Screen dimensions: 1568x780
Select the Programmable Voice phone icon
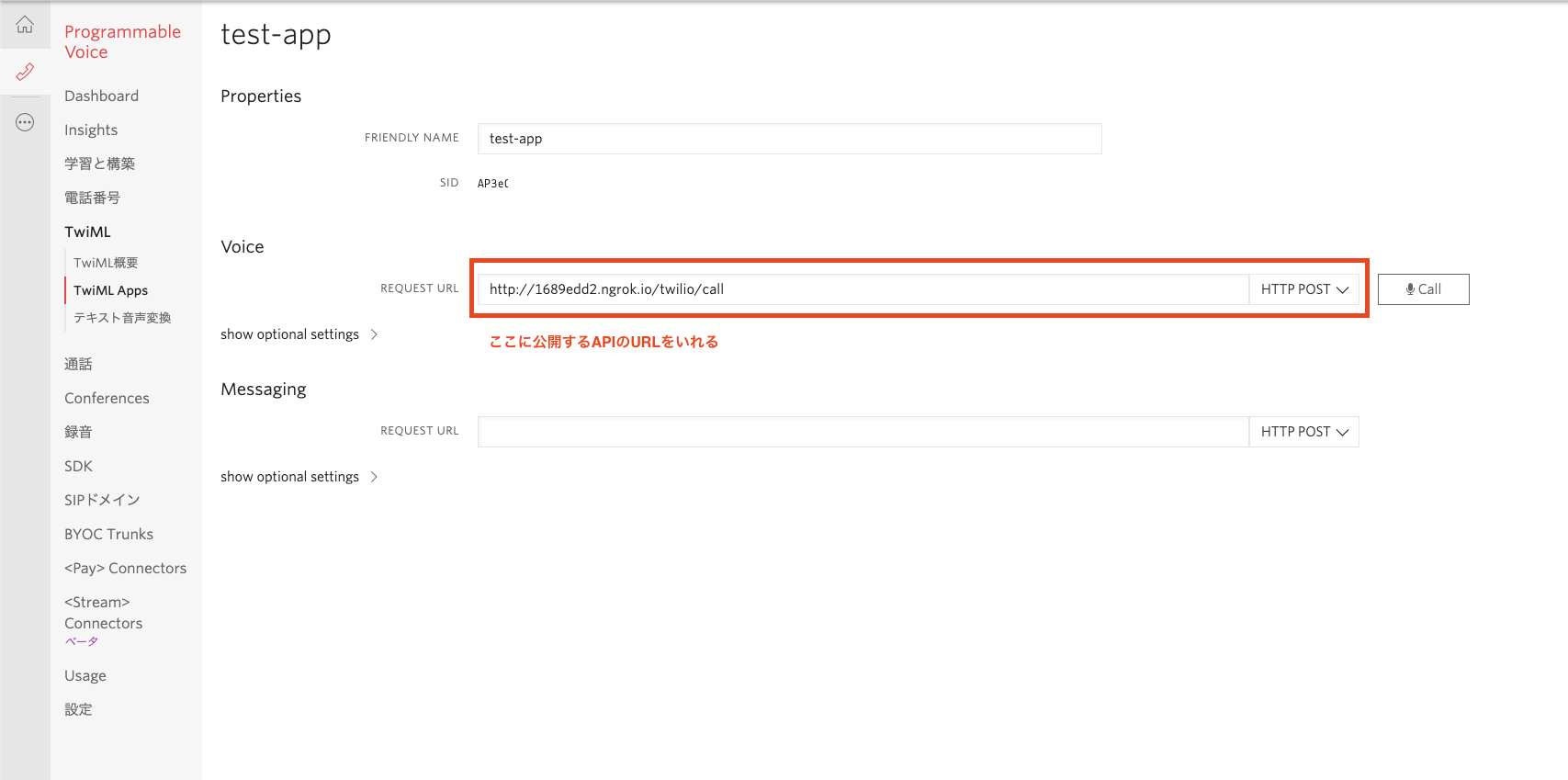(x=25, y=72)
